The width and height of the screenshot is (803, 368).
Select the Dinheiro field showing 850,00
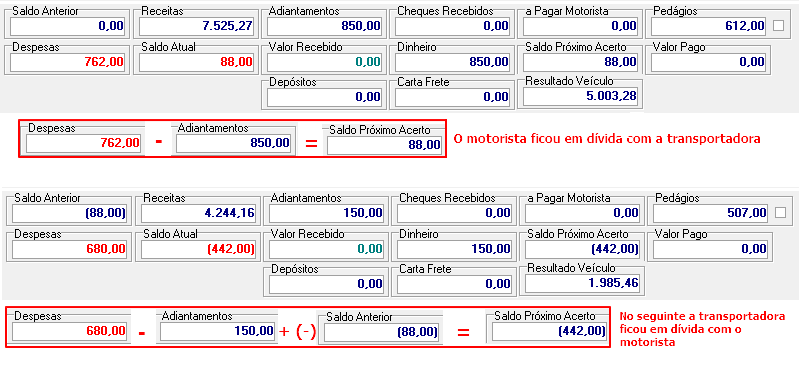(453, 62)
